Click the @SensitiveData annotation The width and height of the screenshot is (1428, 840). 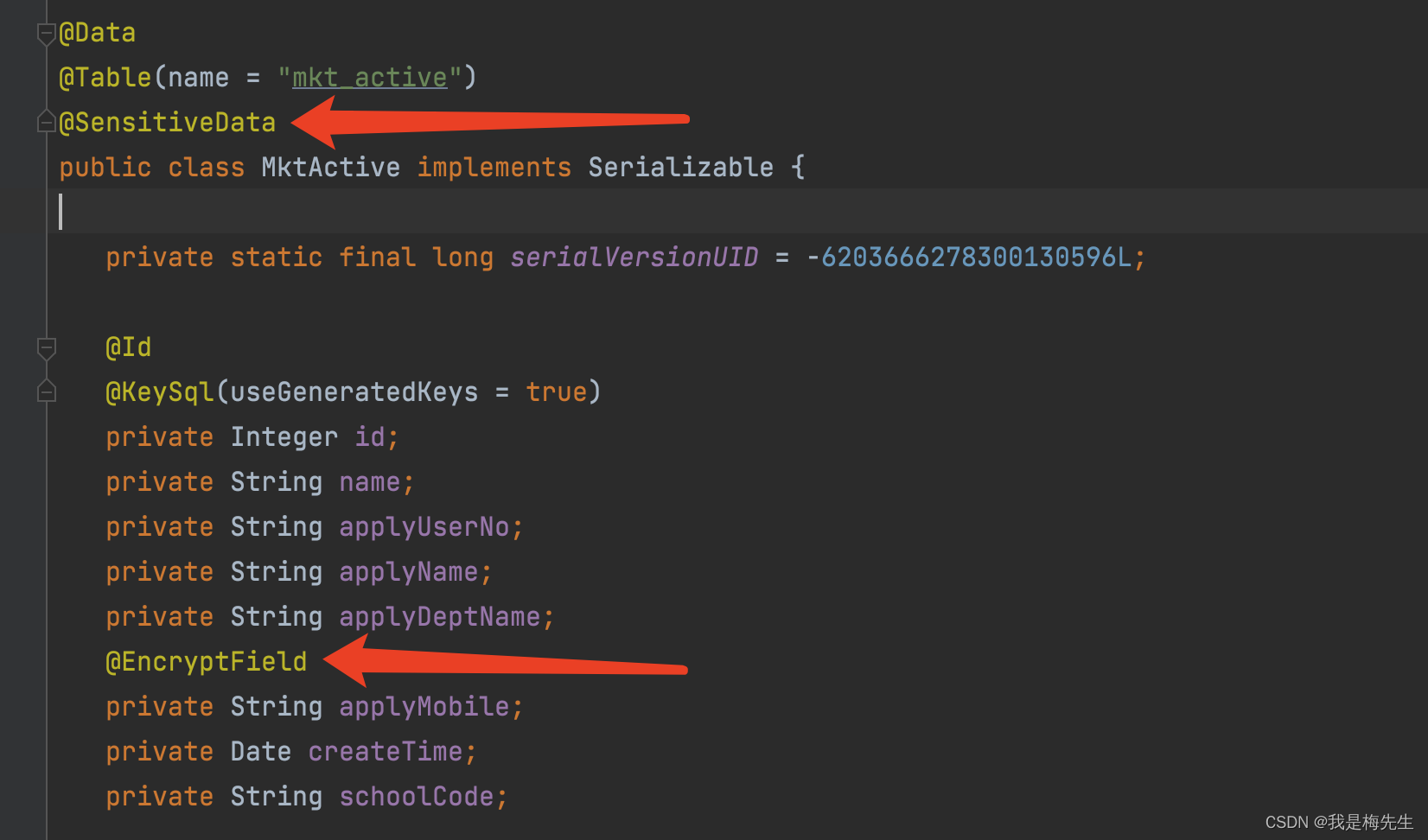(167, 123)
